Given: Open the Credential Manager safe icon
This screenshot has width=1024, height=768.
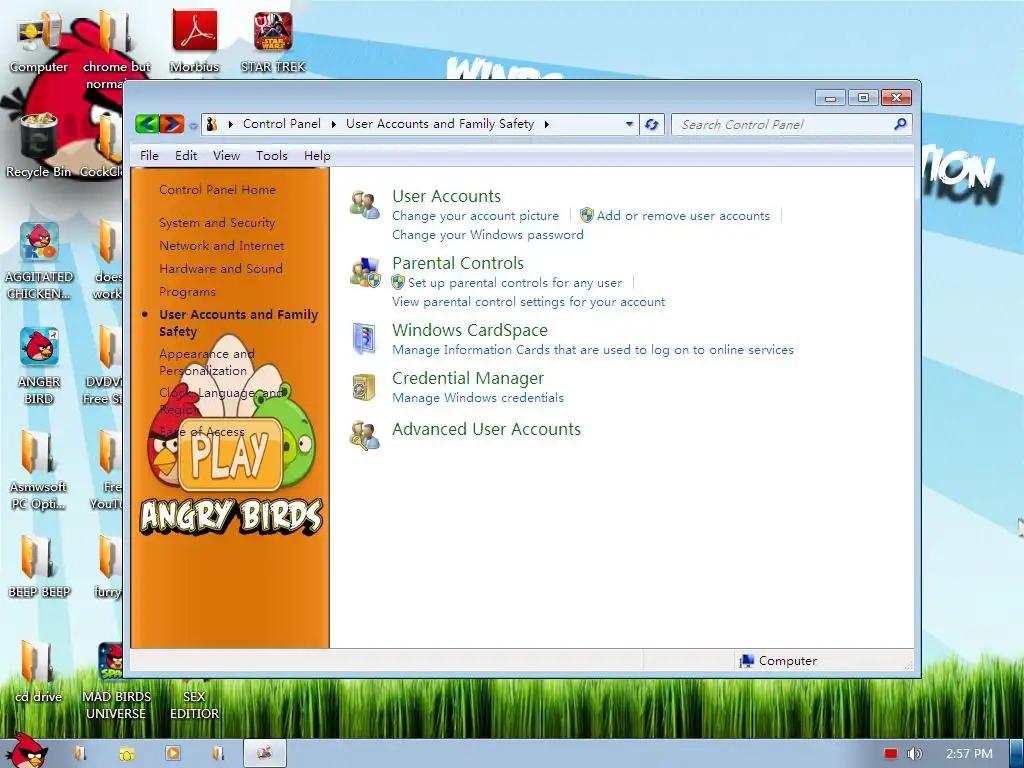Looking at the screenshot, I should coord(364,387).
